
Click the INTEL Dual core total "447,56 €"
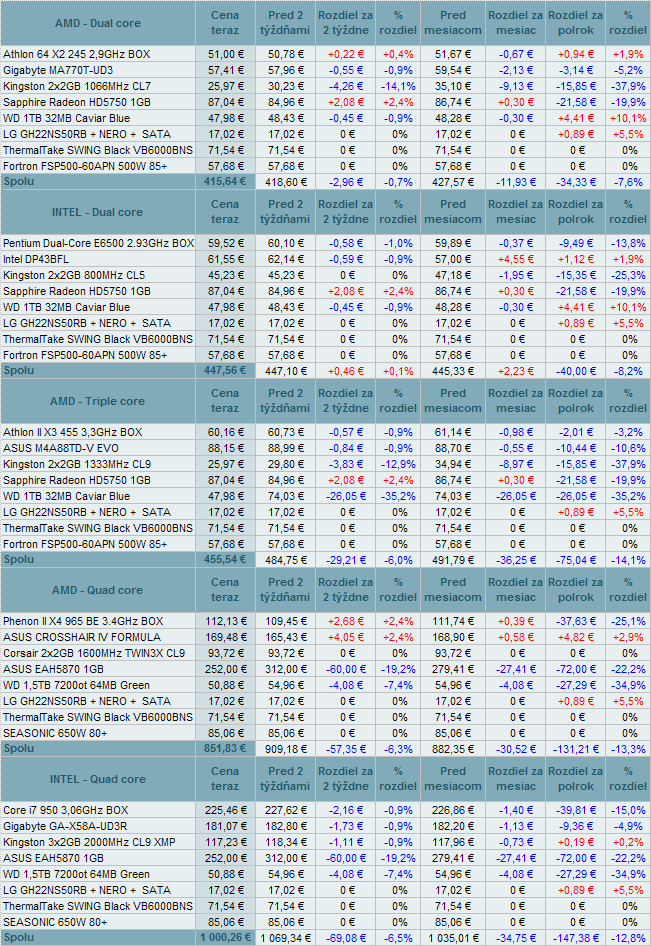point(225,370)
